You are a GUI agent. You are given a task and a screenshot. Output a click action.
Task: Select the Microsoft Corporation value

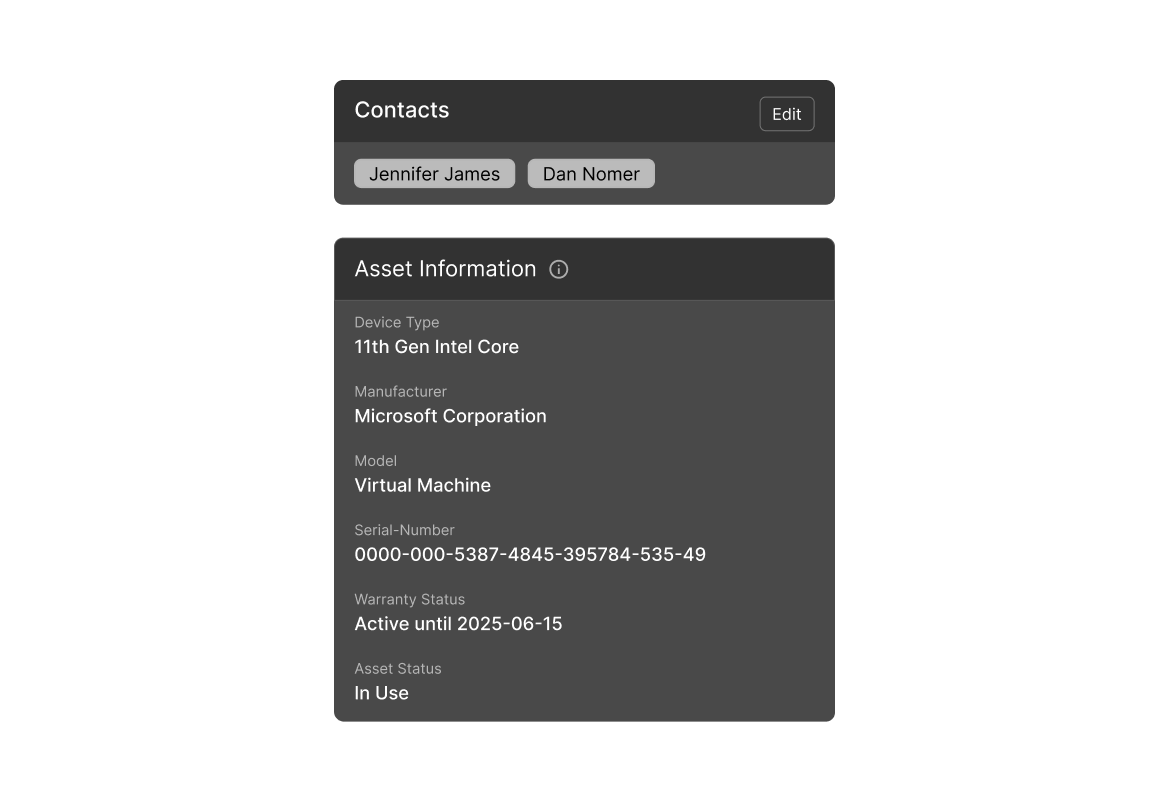pyautogui.click(x=451, y=416)
